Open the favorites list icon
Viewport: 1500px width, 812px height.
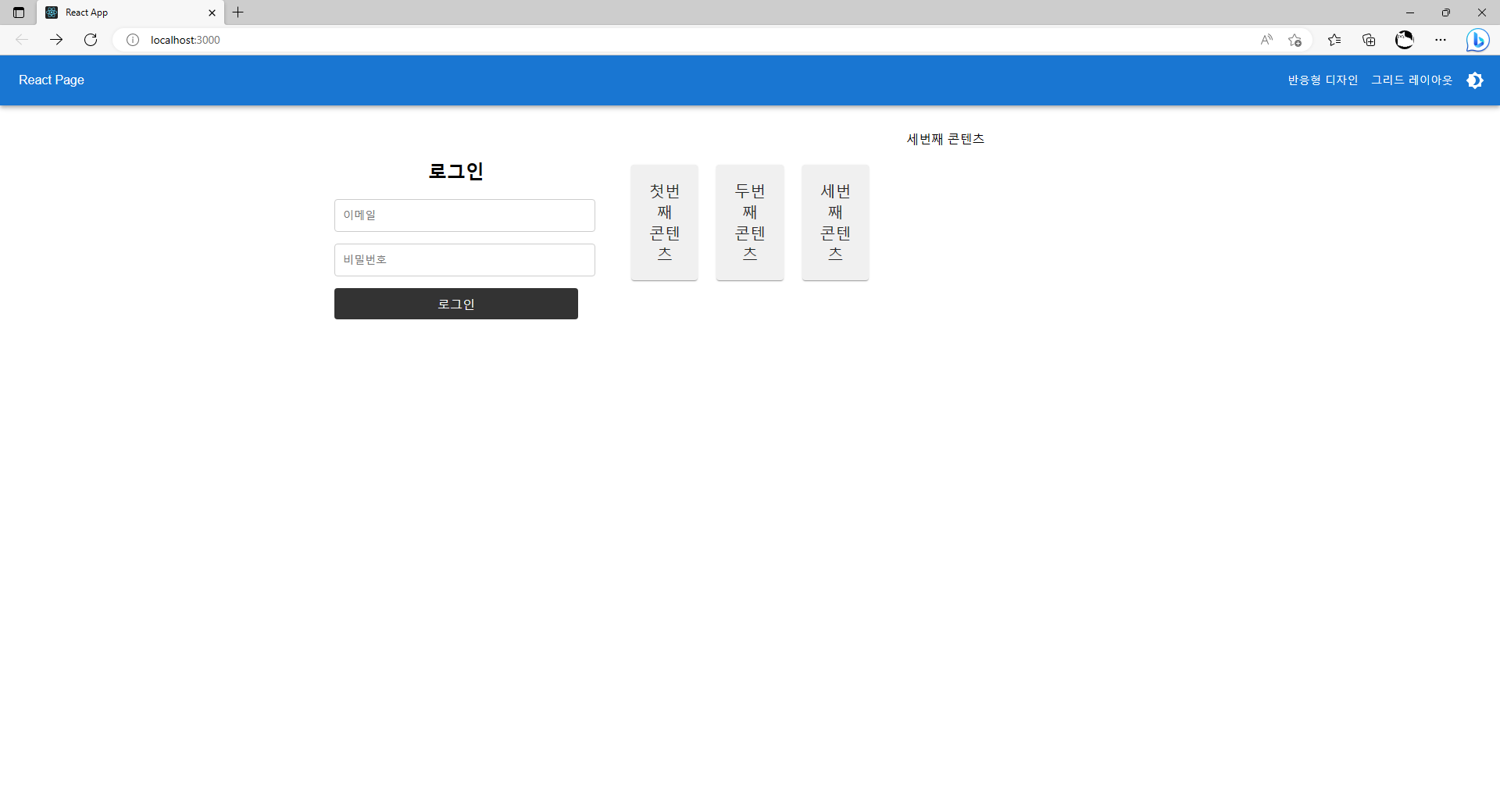1334,40
